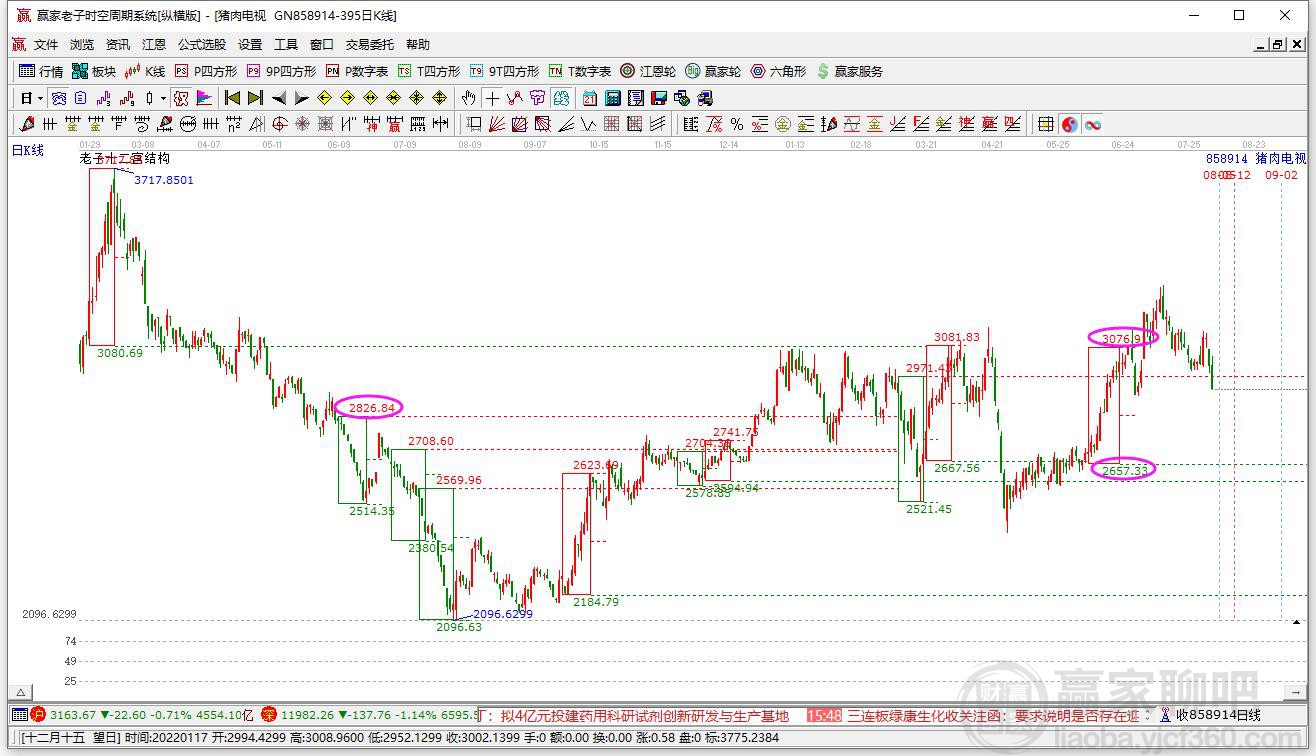Select the grid table drawing icon
The image size is (1316, 756).
(1046, 124)
